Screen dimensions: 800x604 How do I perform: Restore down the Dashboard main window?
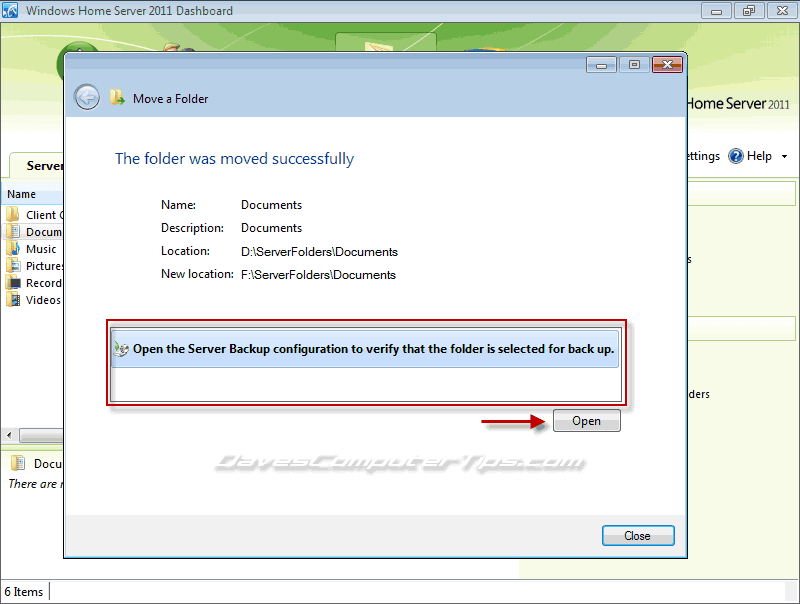(748, 11)
